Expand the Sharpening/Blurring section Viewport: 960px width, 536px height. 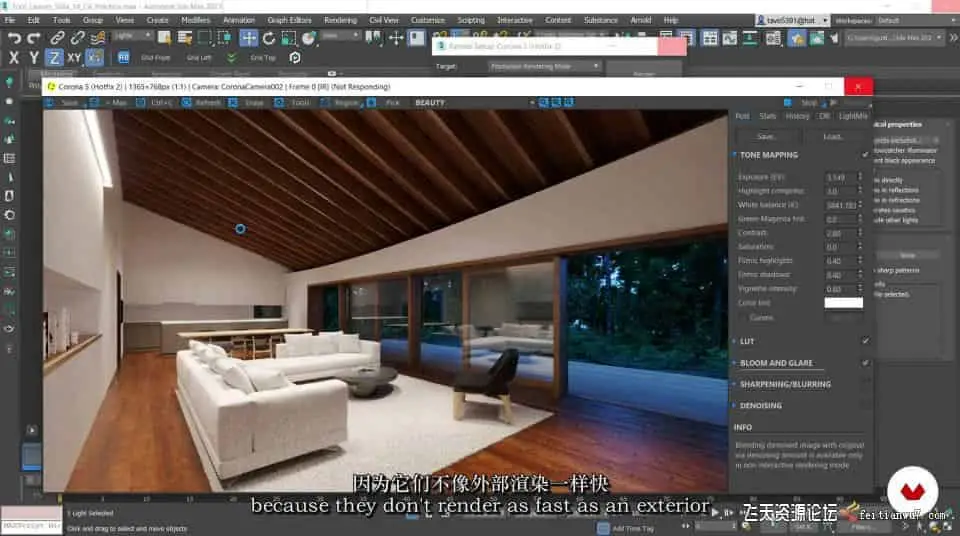pos(735,384)
